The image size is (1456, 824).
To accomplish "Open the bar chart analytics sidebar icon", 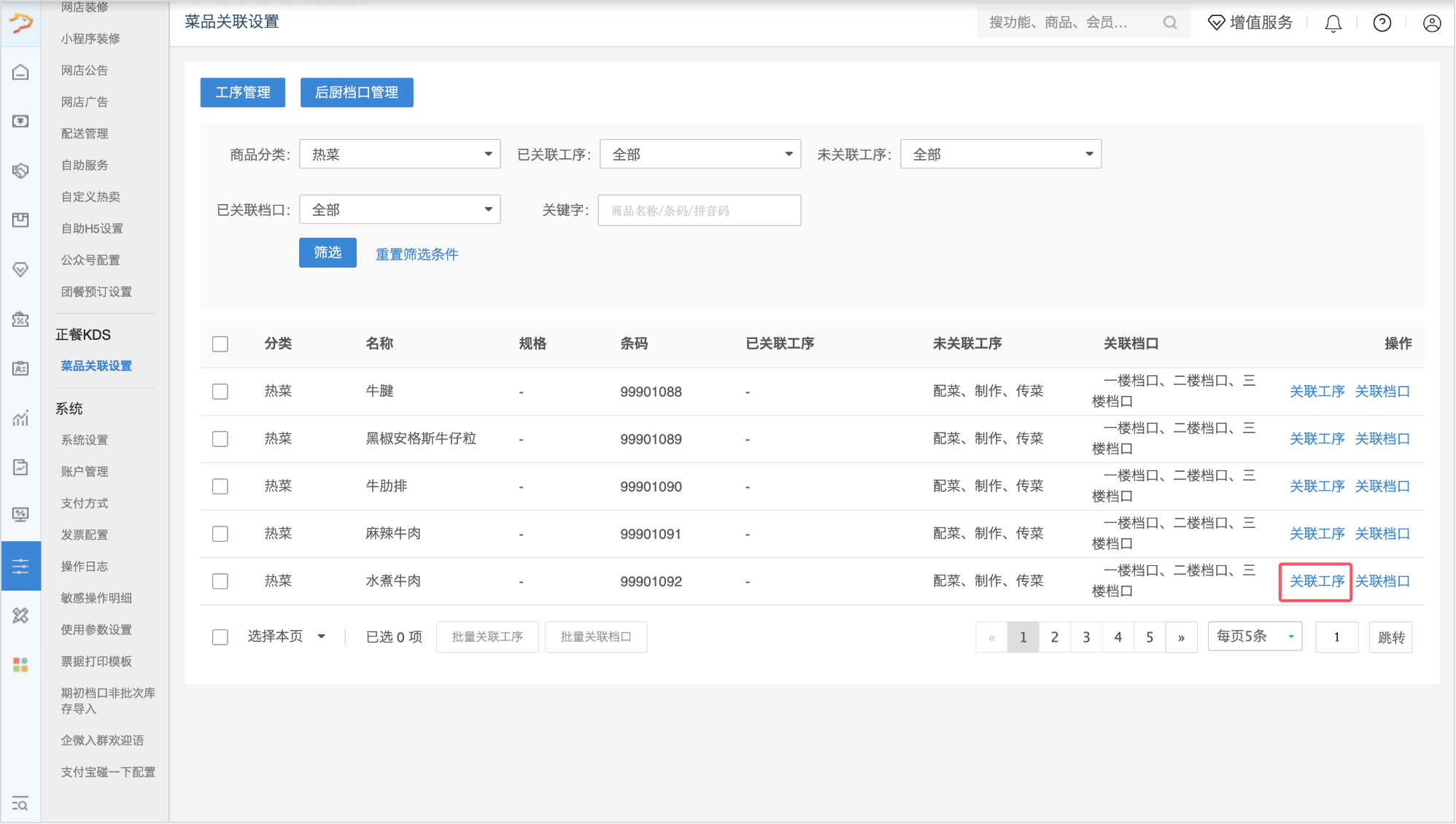I will click(x=20, y=417).
